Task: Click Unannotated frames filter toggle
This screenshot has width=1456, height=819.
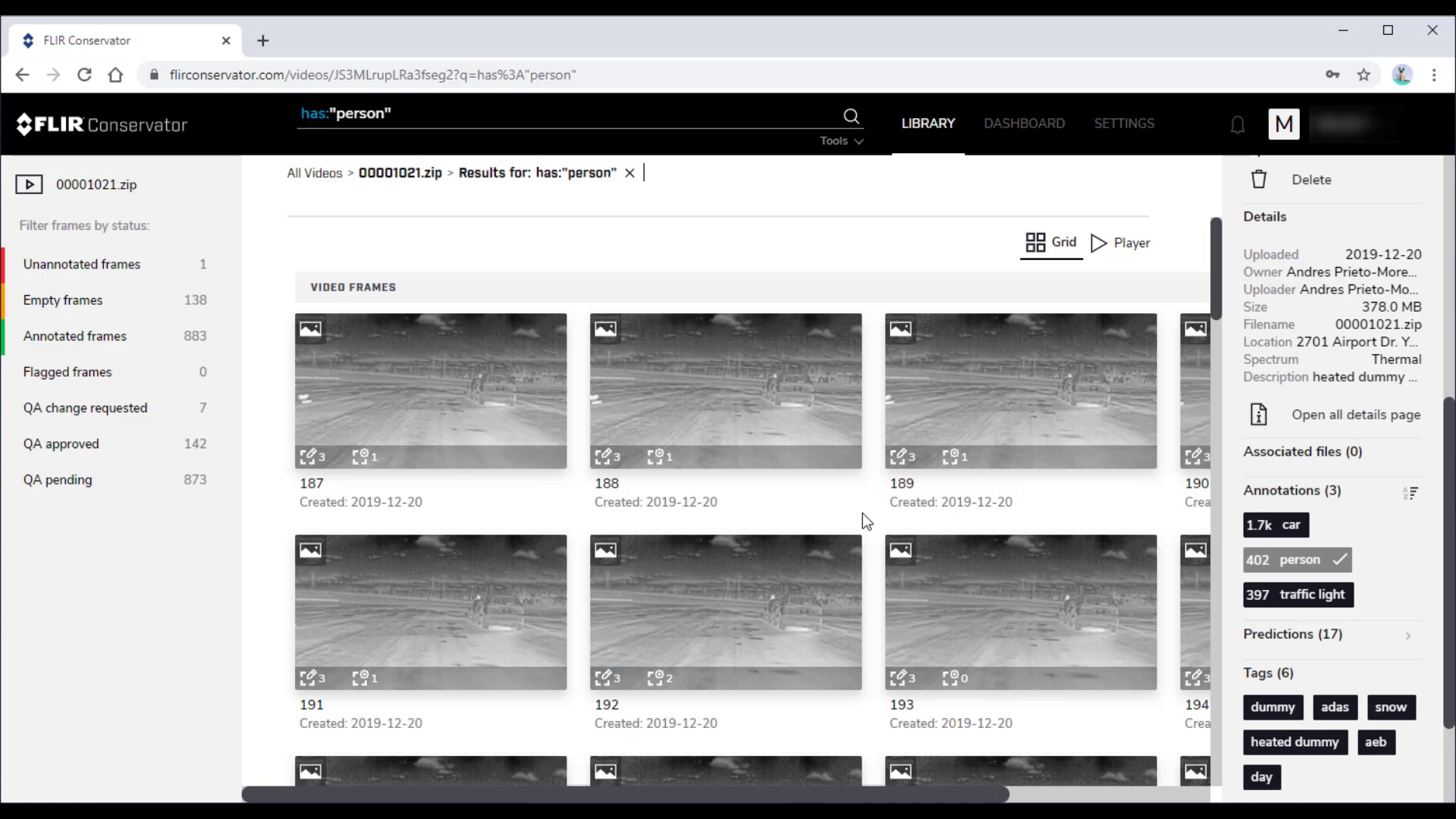Action: pyautogui.click(x=81, y=263)
